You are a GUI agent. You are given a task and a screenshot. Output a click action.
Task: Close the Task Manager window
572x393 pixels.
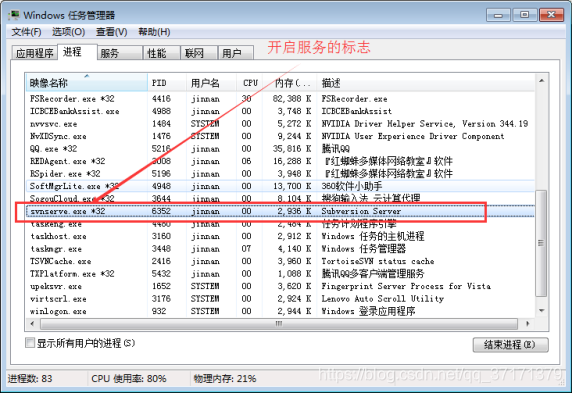(551, 15)
